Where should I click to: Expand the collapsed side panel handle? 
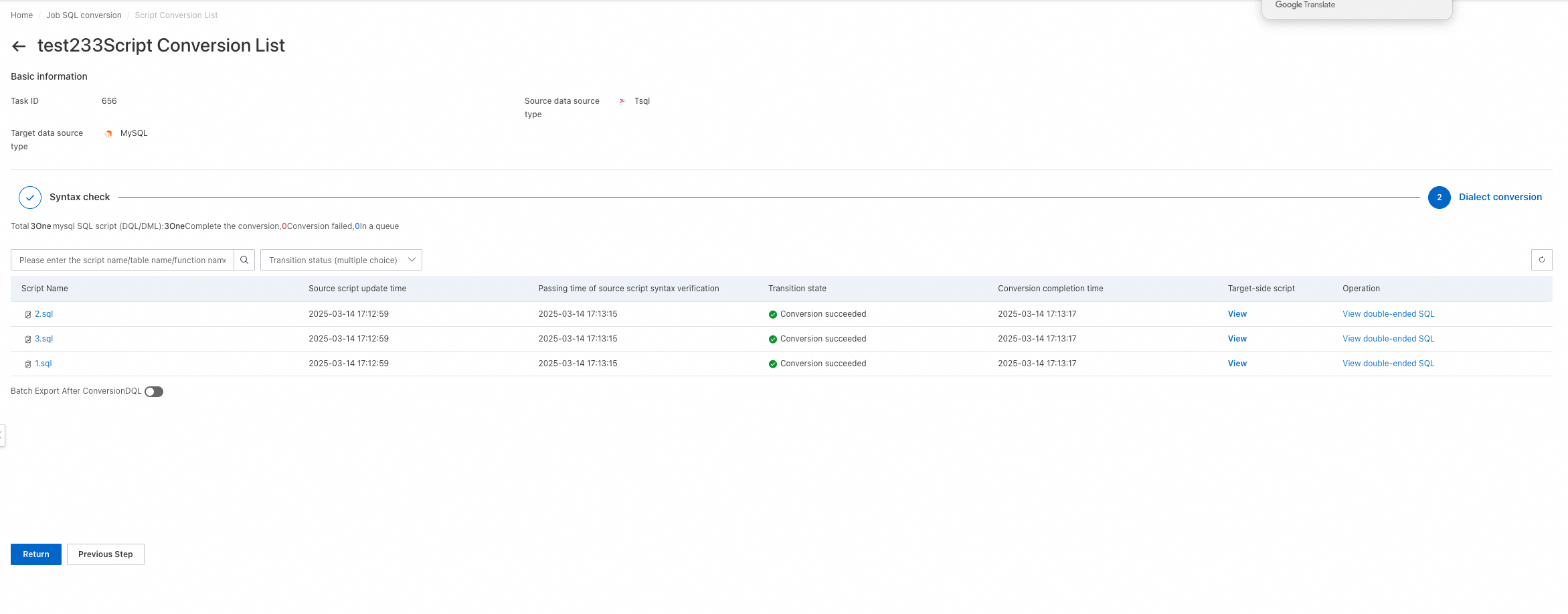pos(2,435)
